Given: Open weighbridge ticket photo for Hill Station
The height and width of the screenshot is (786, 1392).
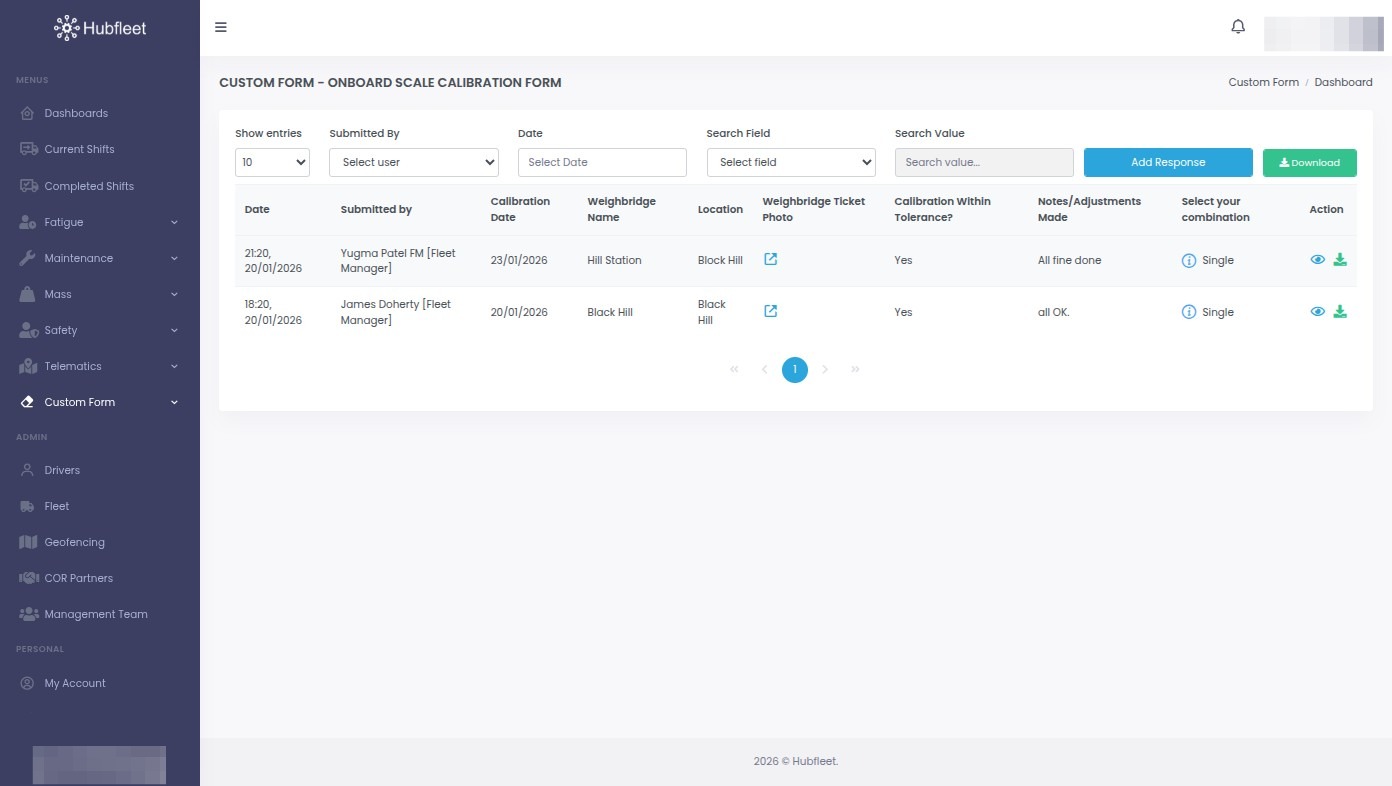Looking at the screenshot, I should pos(770,259).
